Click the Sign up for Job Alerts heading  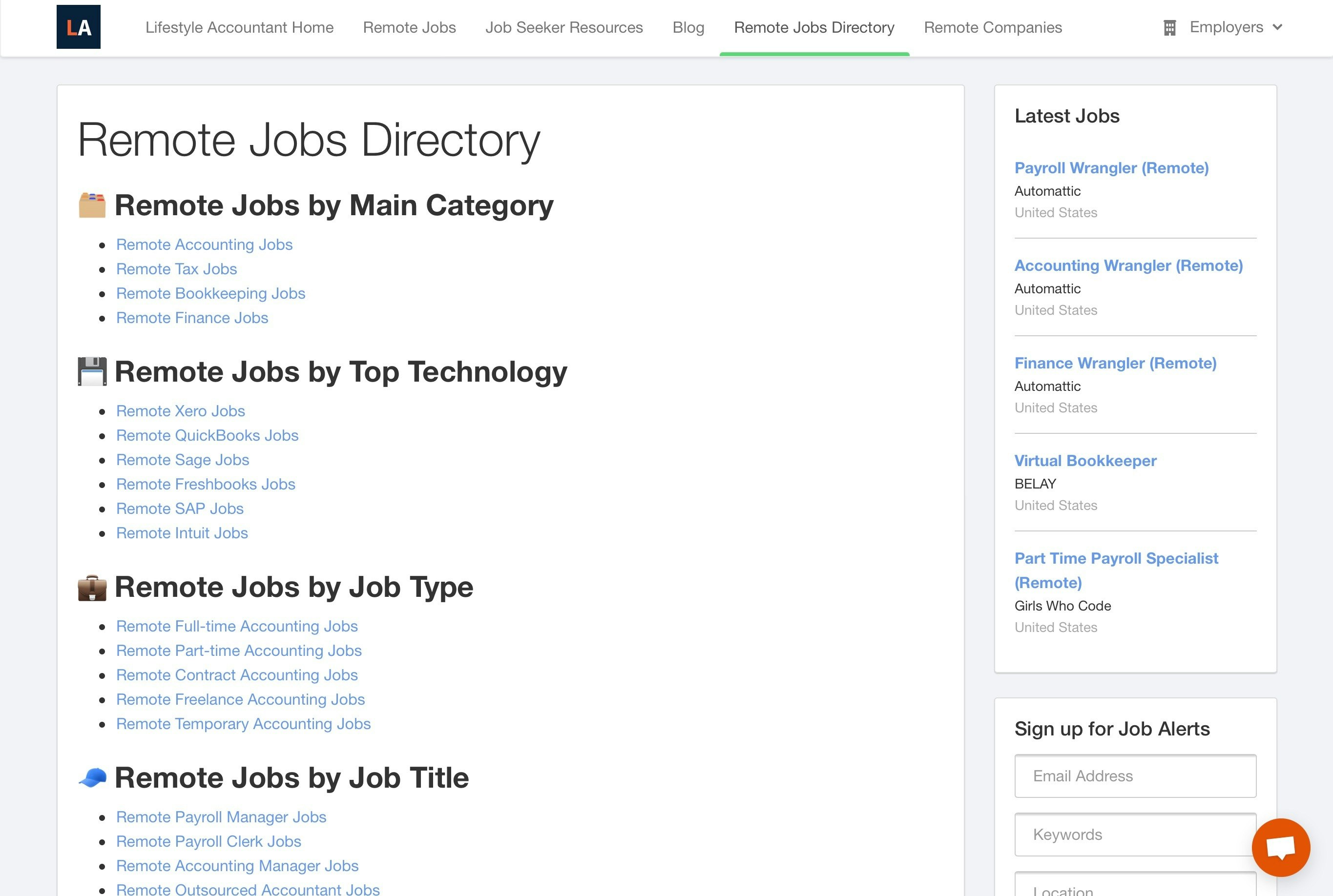click(1112, 729)
